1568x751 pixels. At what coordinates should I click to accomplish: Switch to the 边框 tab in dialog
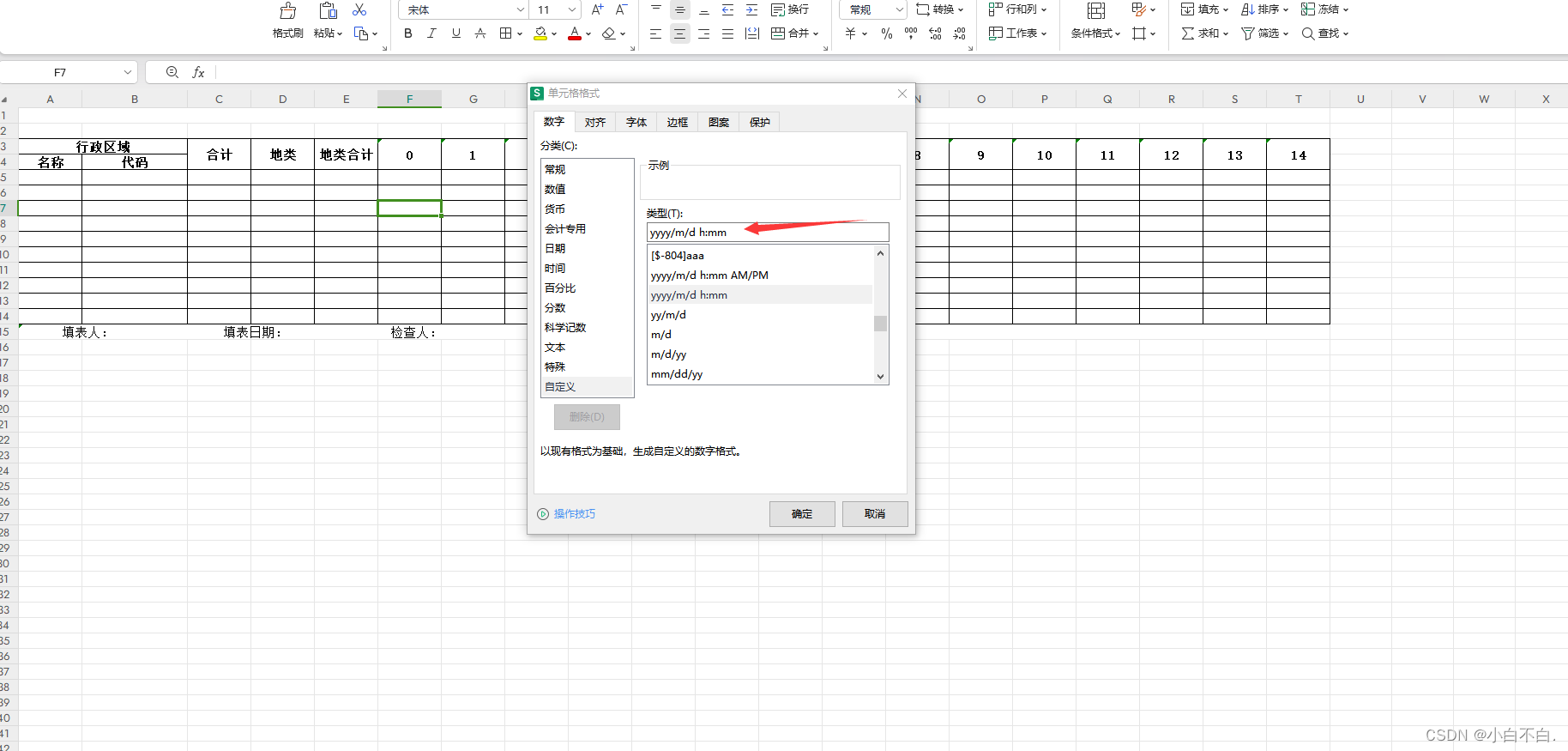tap(678, 122)
